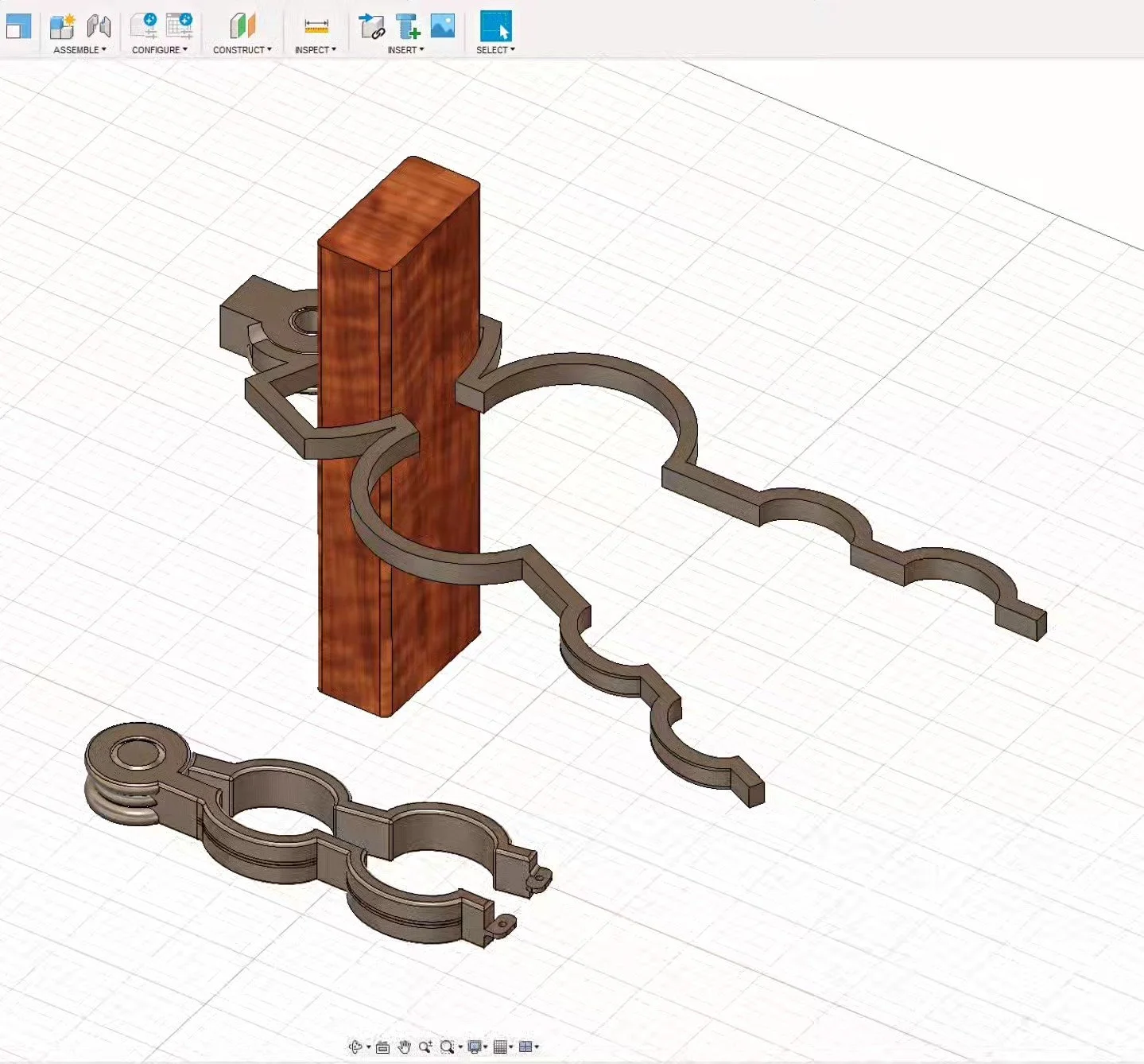Viewport: 1144px width, 1064px height.
Task: Open the Configure menu
Action: (x=158, y=49)
